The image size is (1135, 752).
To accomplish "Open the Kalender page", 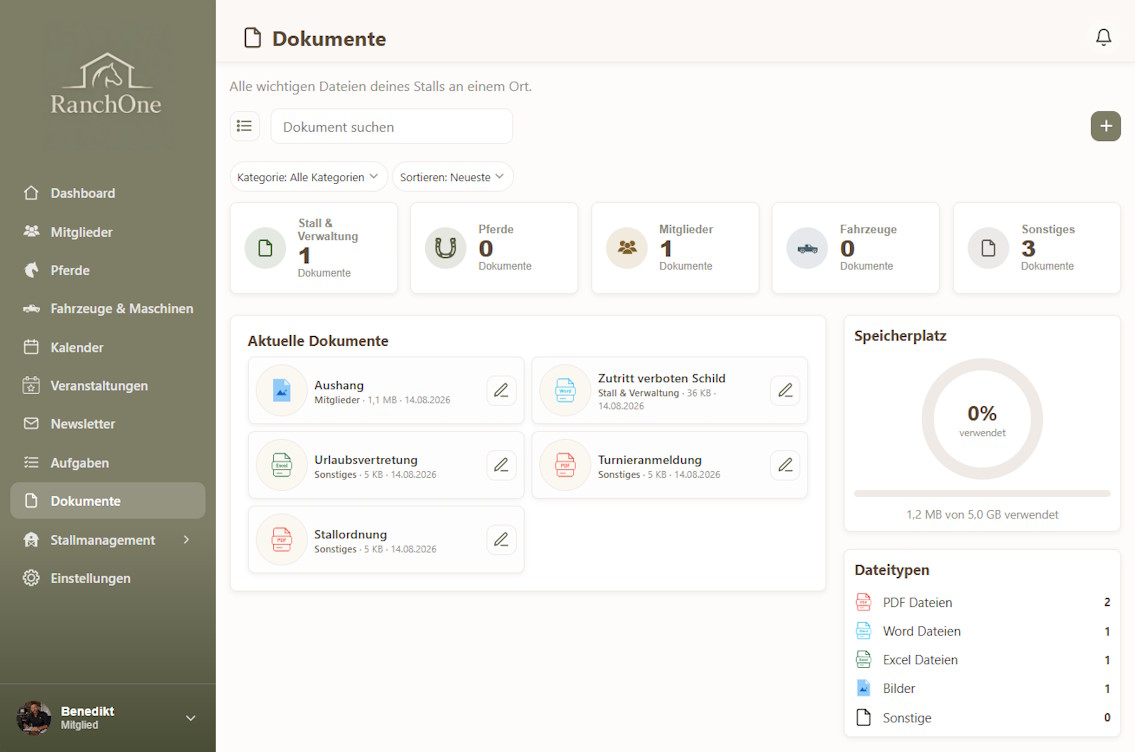I will tap(108, 347).
